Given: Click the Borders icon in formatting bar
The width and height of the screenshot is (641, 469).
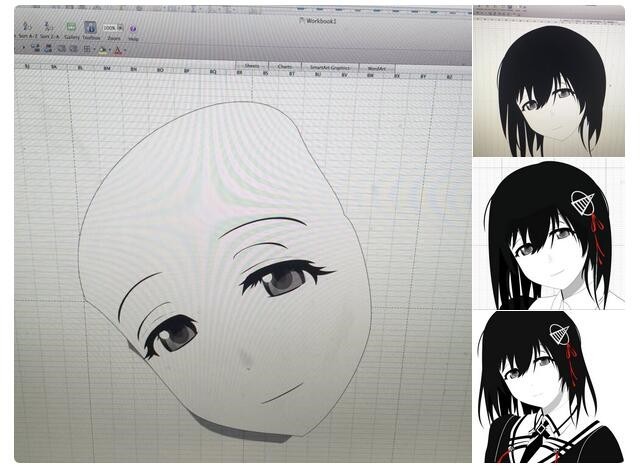Looking at the screenshot, I should click(x=87, y=49).
